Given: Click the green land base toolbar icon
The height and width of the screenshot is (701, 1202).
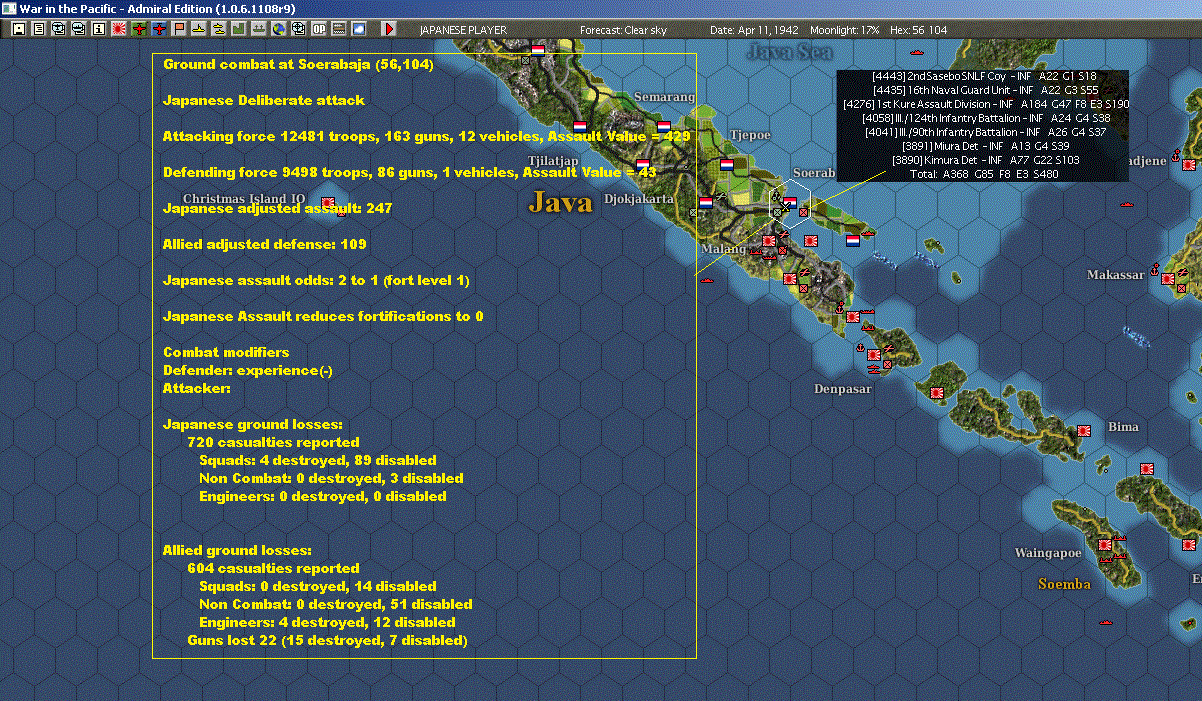Looking at the screenshot, I should (239, 29).
